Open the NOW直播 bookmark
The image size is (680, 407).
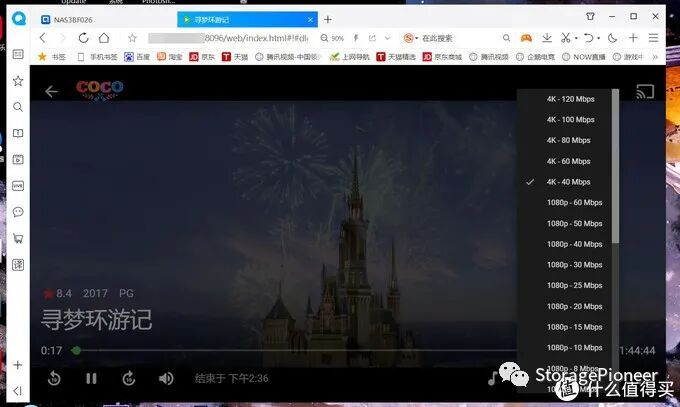click(x=583, y=57)
